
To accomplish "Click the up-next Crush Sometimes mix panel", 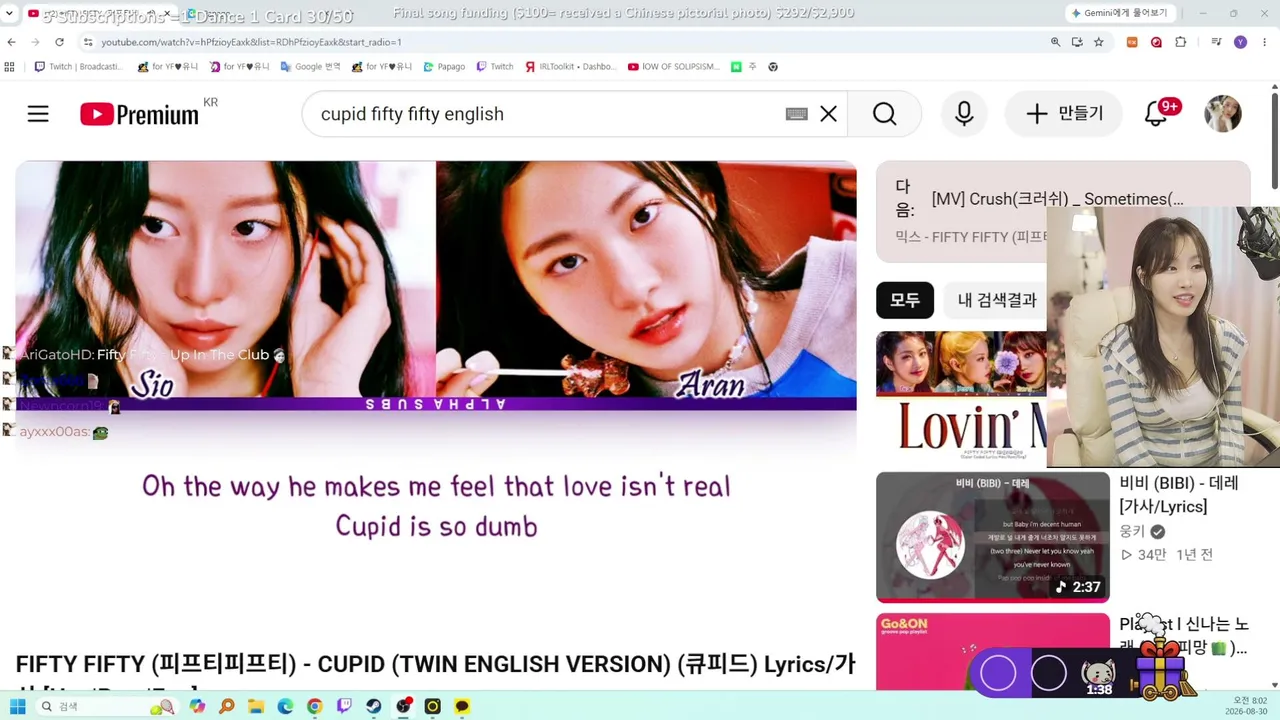I will pyautogui.click(x=1063, y=211).
